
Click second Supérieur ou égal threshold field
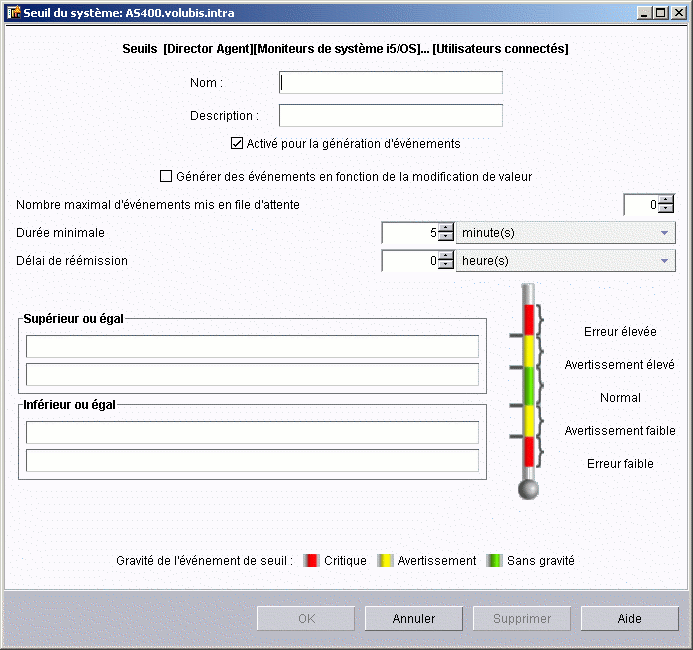[252, 375]
